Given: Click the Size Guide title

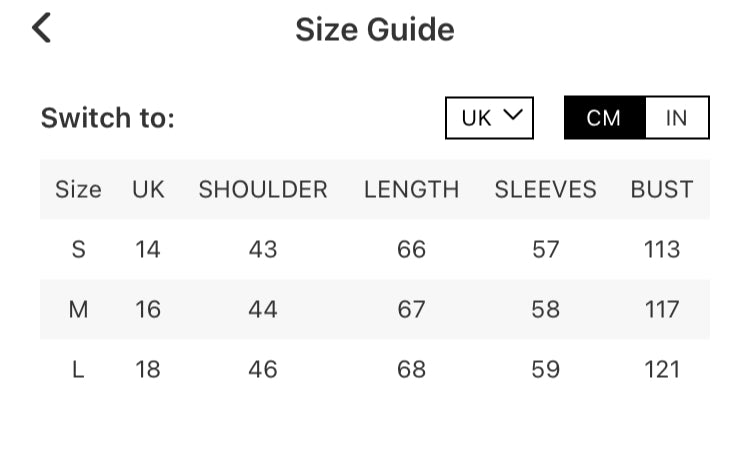Looking at the screenshot, I should (x=374, y=30).
